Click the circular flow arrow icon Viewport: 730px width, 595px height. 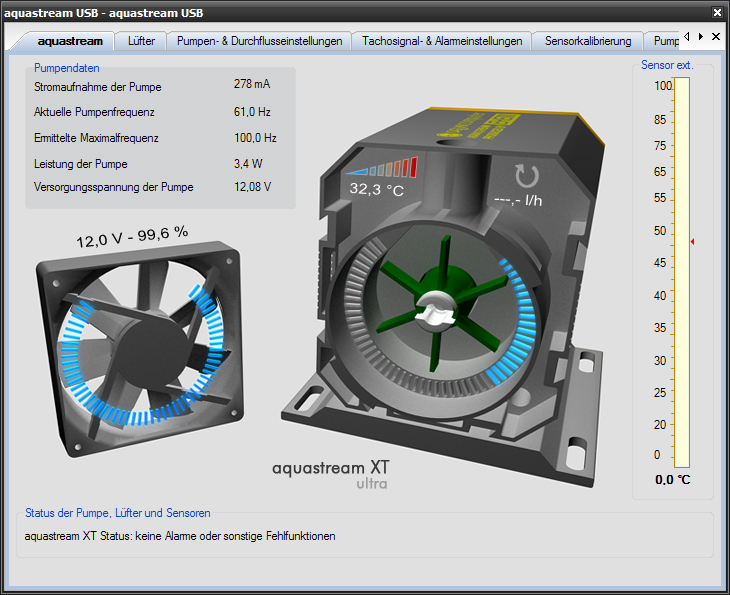coord(526,174)
